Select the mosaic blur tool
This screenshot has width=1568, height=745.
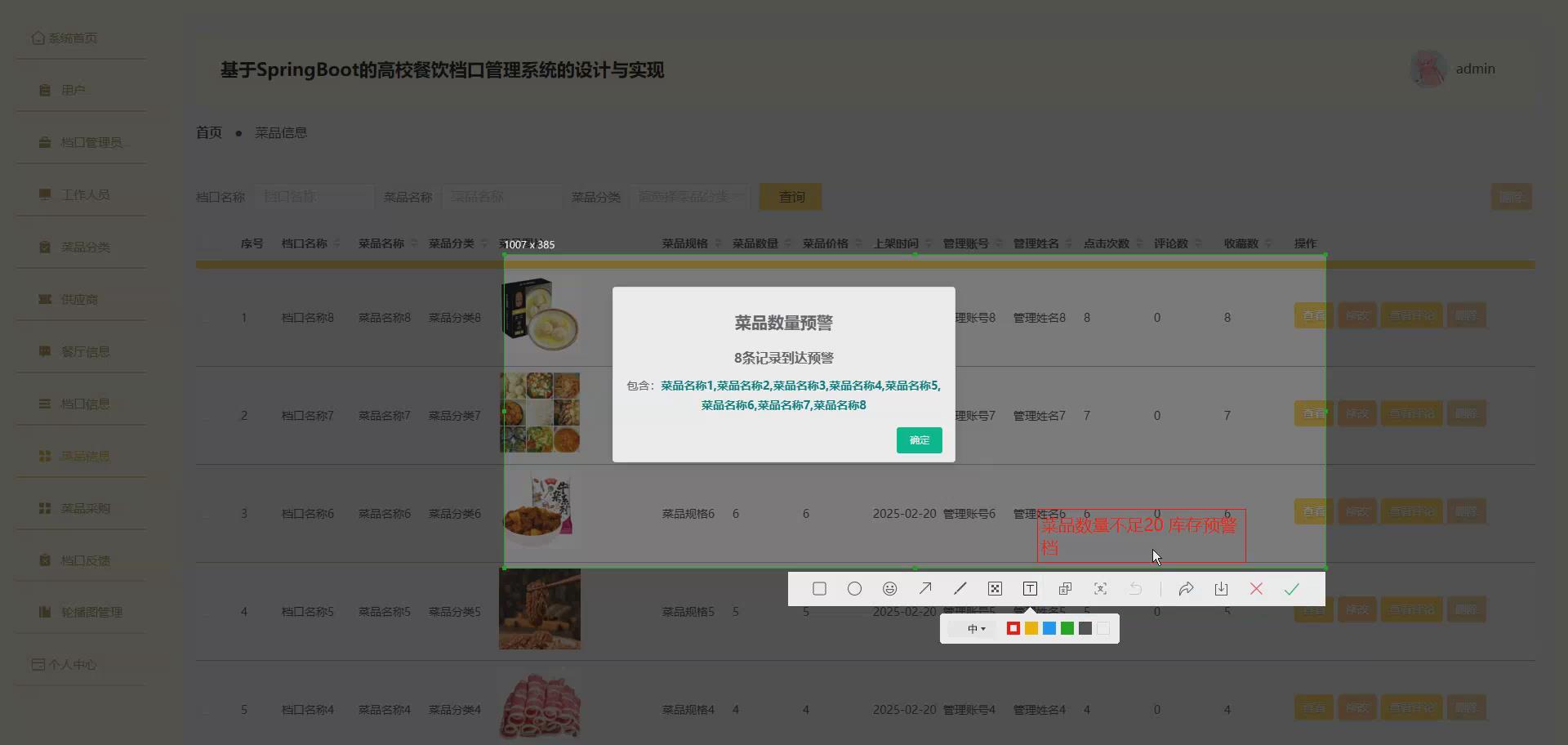[x=995, y=589]
